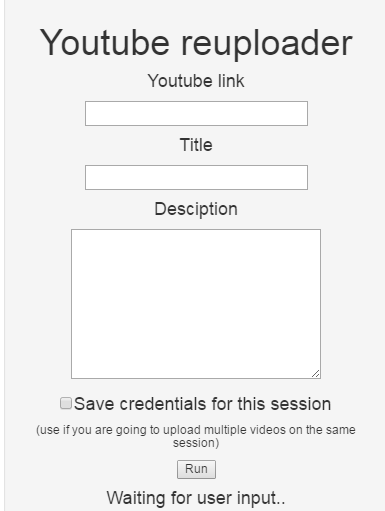Click the word 'link' in the first label
385x511 pixels.
(x=231, y=81)
